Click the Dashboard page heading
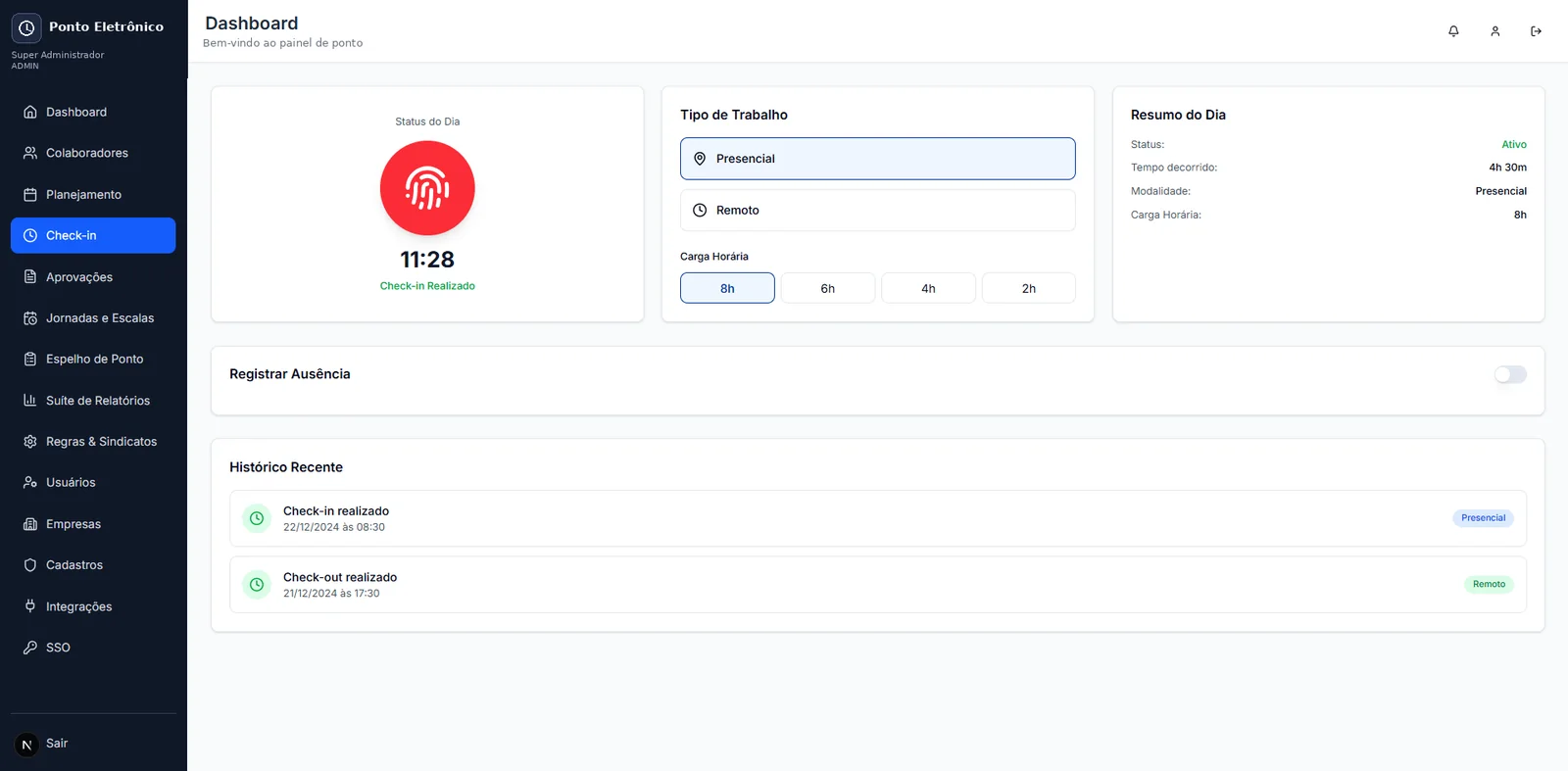1568x771 pixels. pyautogui.click(x=251, y=24)
